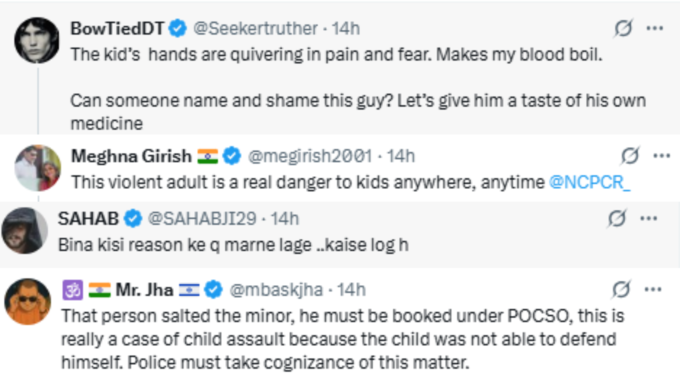Click Grok icon on Mr. Jha's tweet
Screen dimensions: 680x383
tap(621, 289)
